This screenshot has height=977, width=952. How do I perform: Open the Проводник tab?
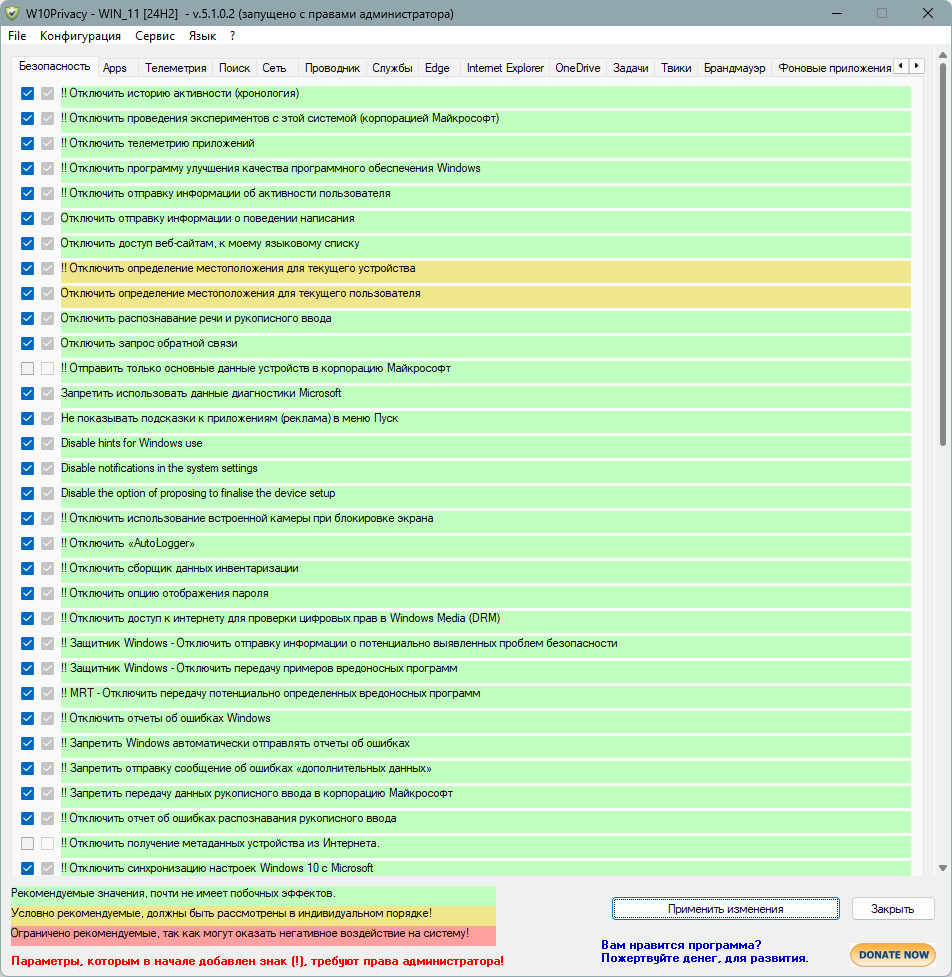coord(332,68)
